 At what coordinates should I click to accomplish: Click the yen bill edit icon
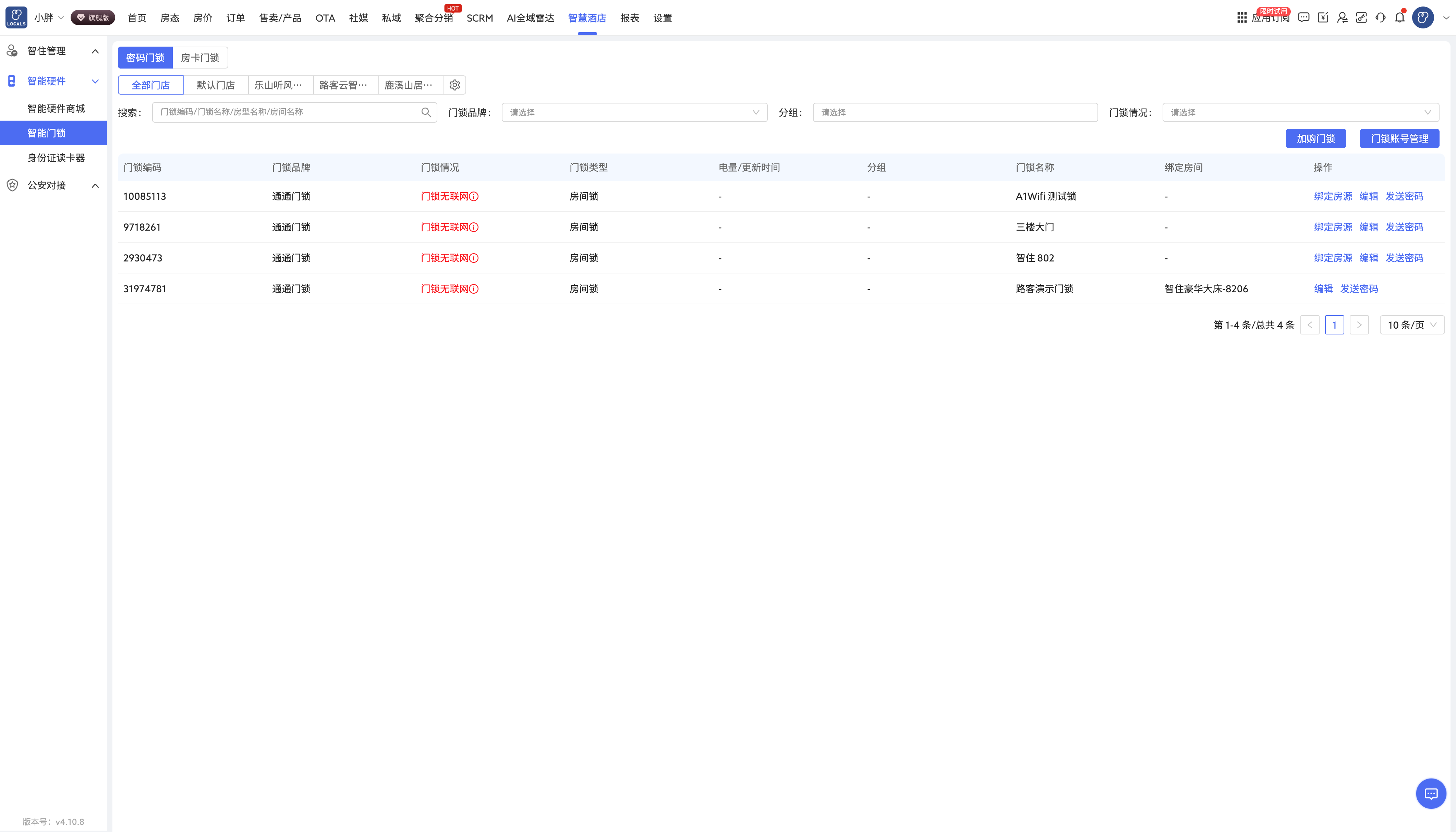pos(1323,18)
